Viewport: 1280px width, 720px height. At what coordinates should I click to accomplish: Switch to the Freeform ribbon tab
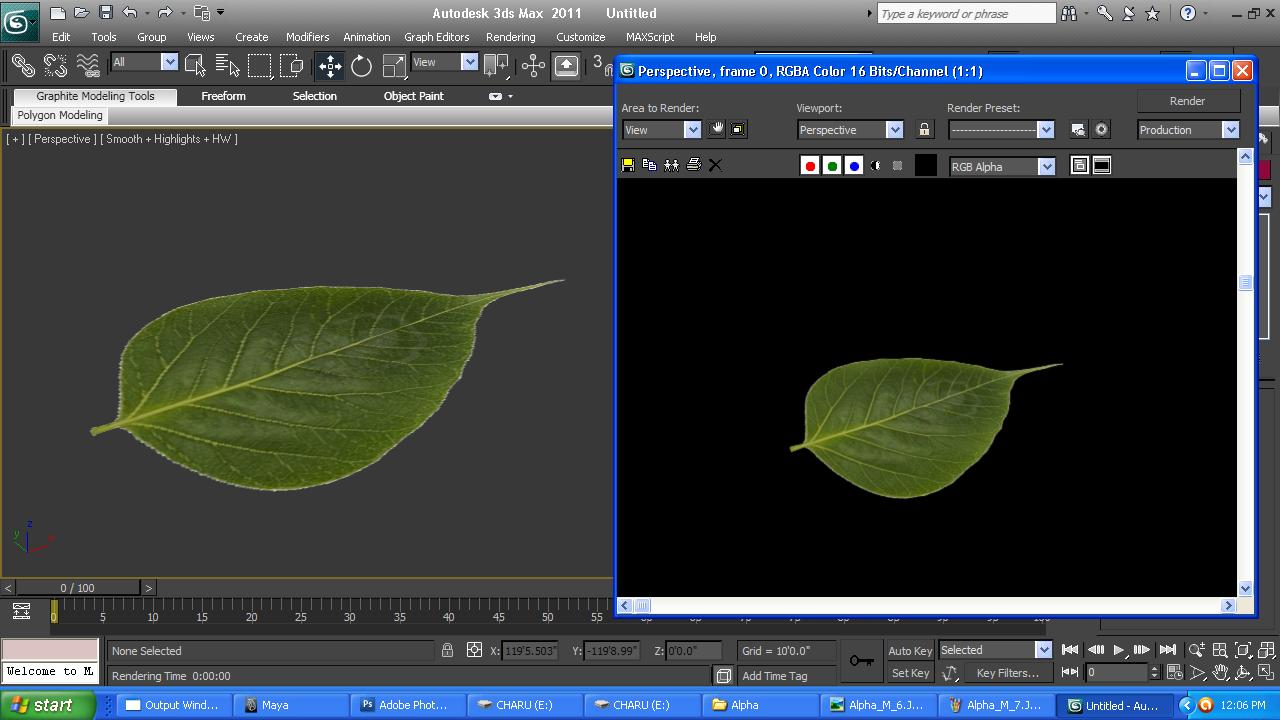[x=223, y=95]
